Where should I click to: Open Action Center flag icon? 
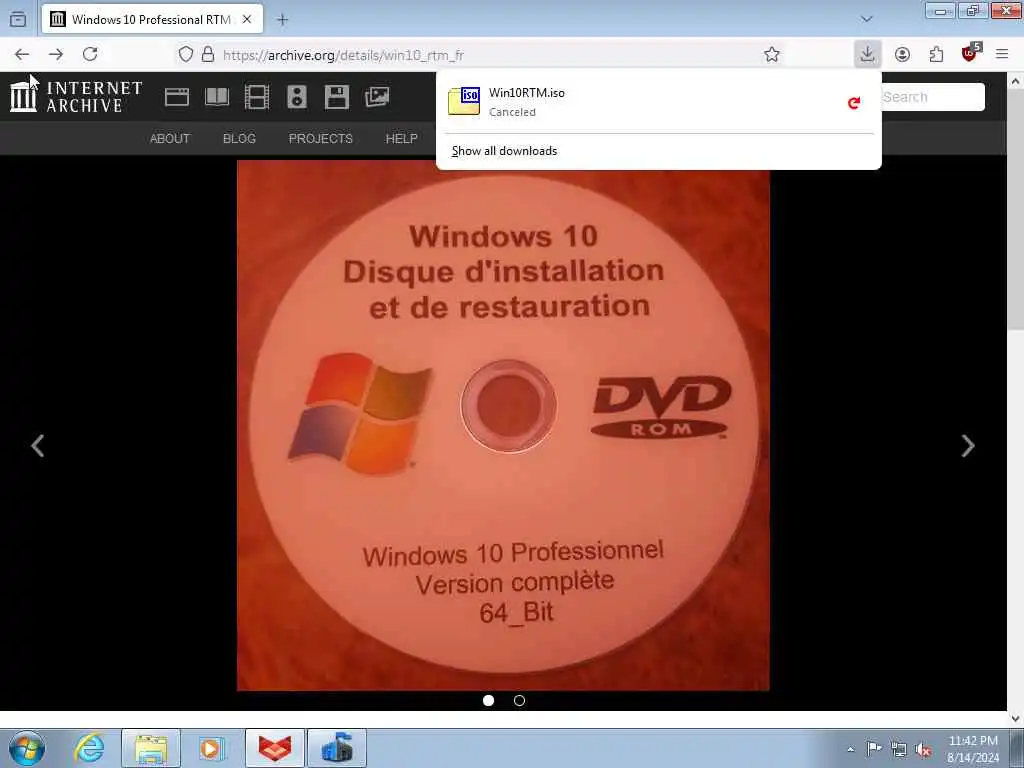pos(873,749)
